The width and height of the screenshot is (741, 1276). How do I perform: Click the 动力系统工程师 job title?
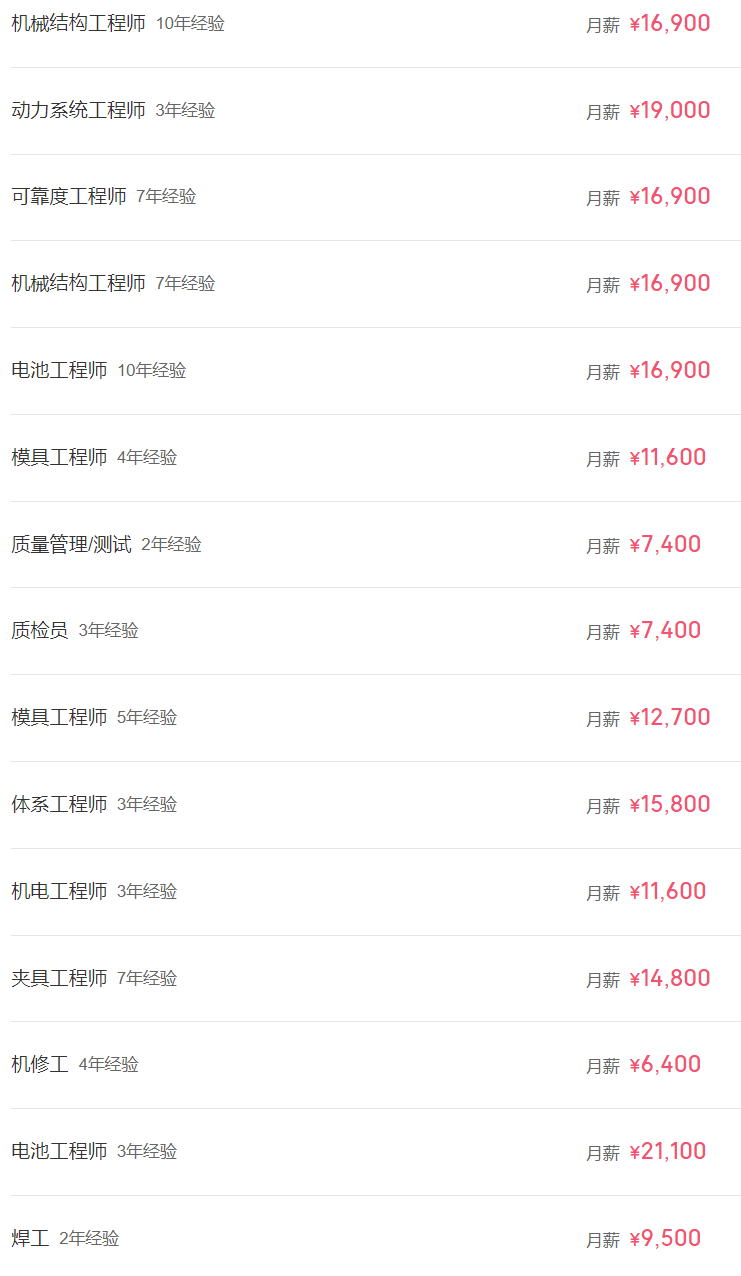pos(78,110)
